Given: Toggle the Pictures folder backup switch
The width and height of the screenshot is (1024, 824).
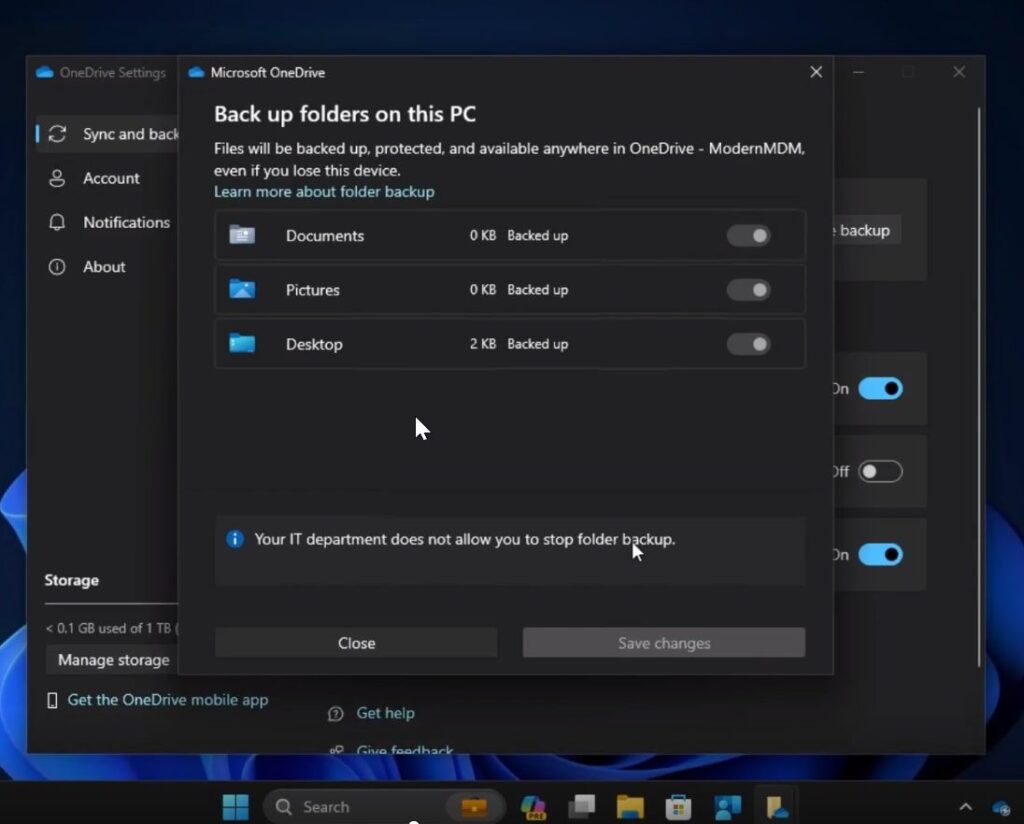Looking at the screenshot, I should click(748, 290).
